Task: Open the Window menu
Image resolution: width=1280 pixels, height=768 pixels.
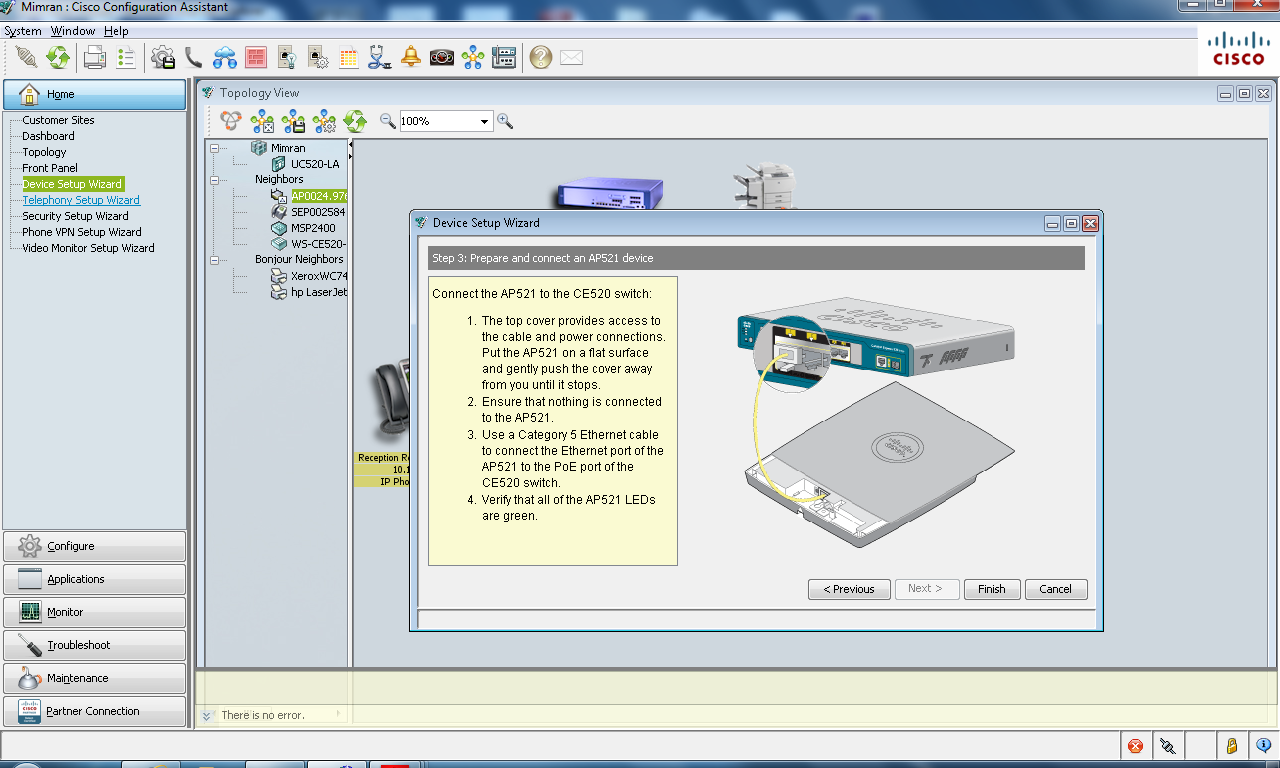Action: (73, 31)
